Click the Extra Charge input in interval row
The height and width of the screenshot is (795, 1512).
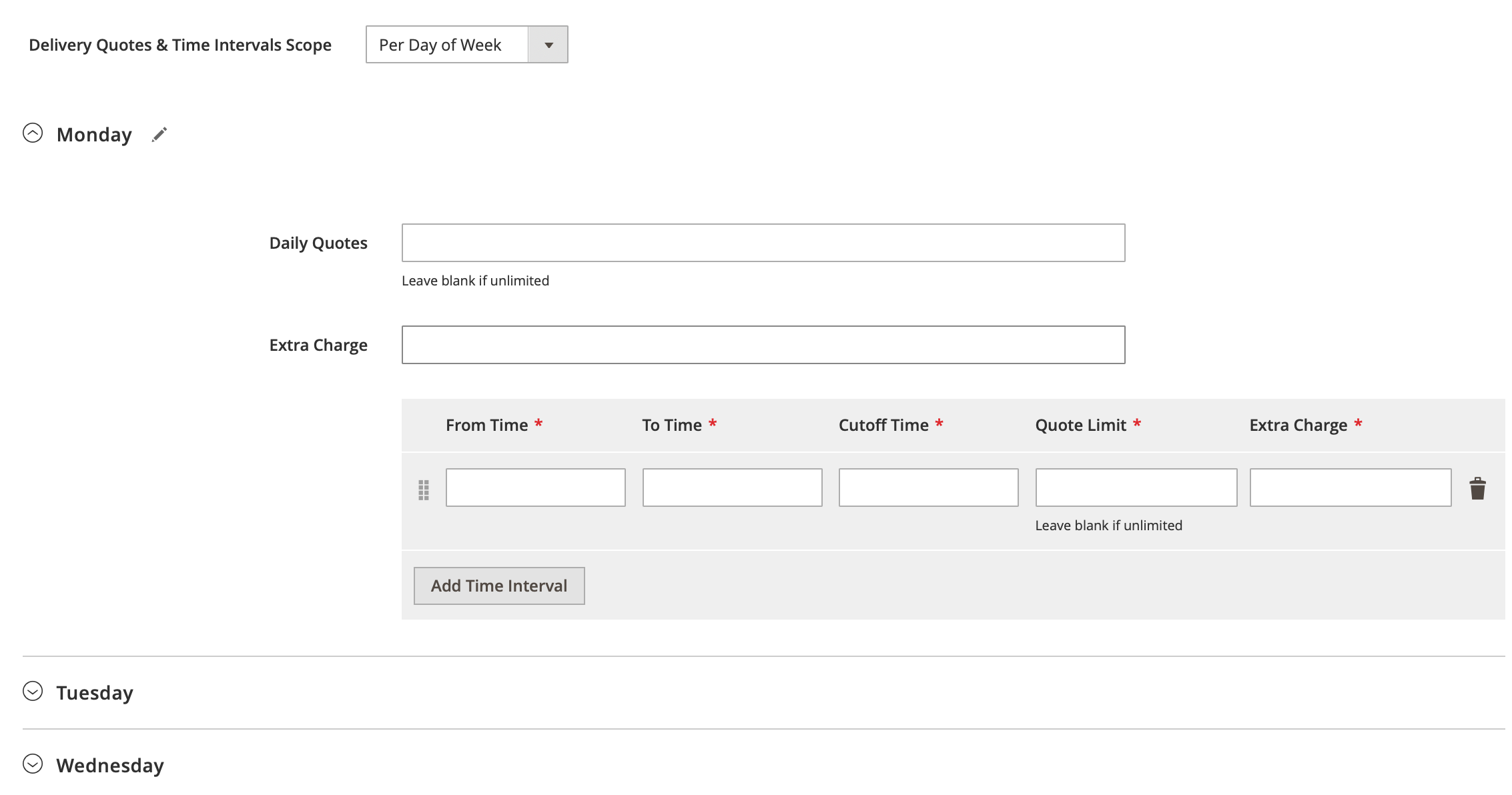[x=1351, y=488]
